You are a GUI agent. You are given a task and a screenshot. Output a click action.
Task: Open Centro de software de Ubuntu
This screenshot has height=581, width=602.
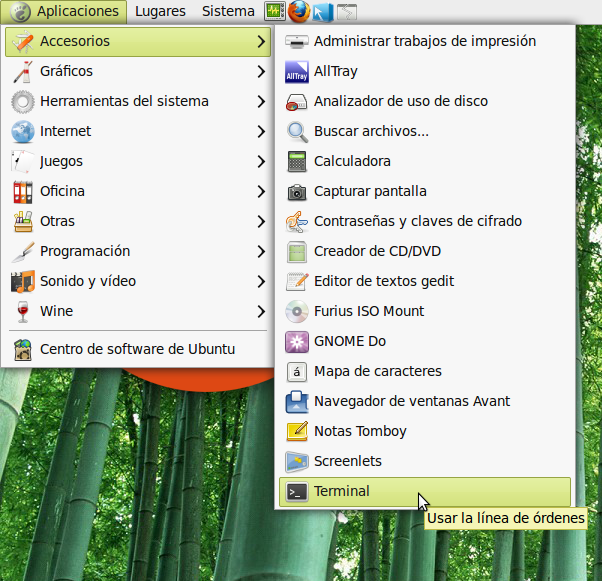point(138,349)
